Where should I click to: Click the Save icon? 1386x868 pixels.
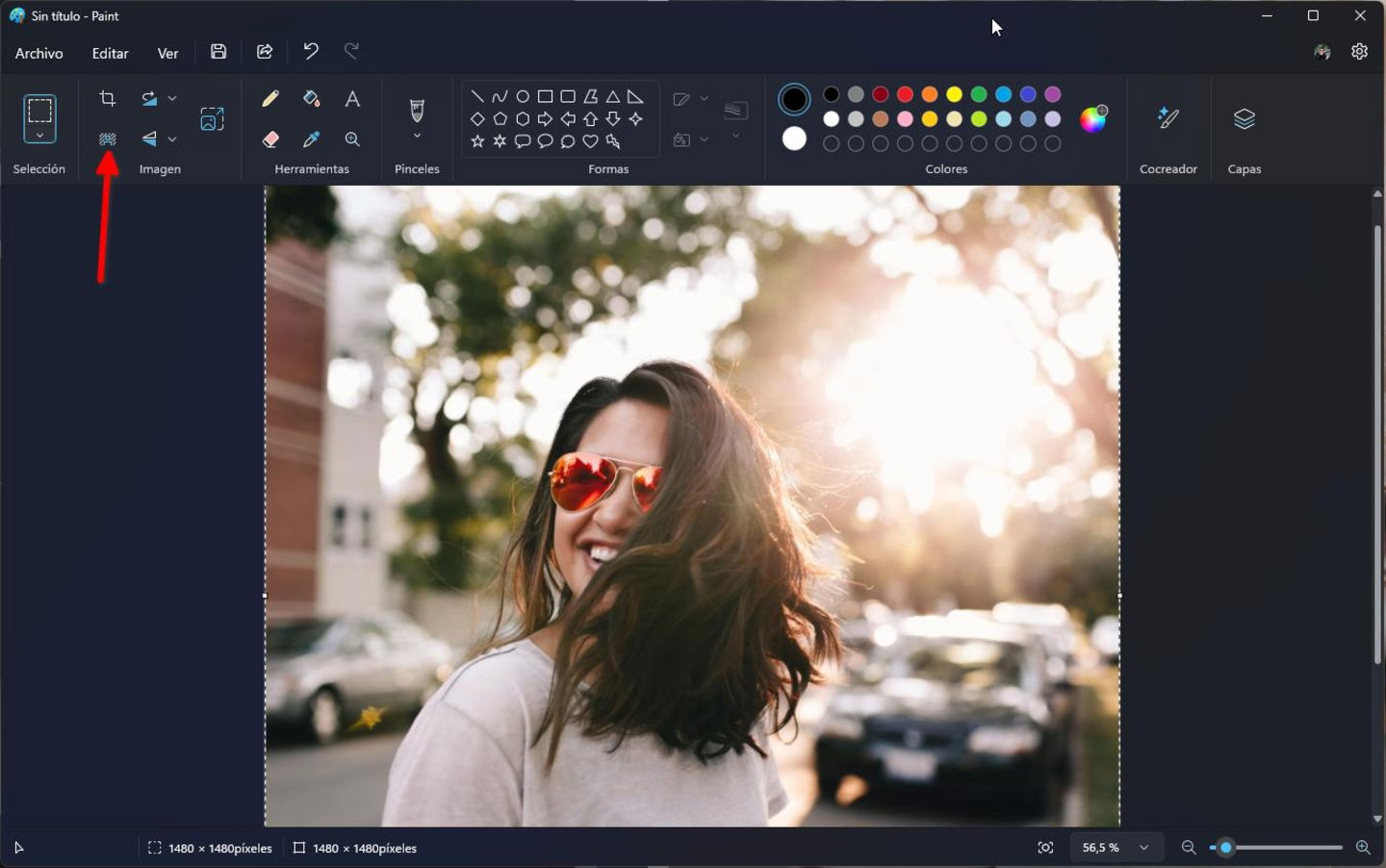pyautogui.click(x=218, y=52)
